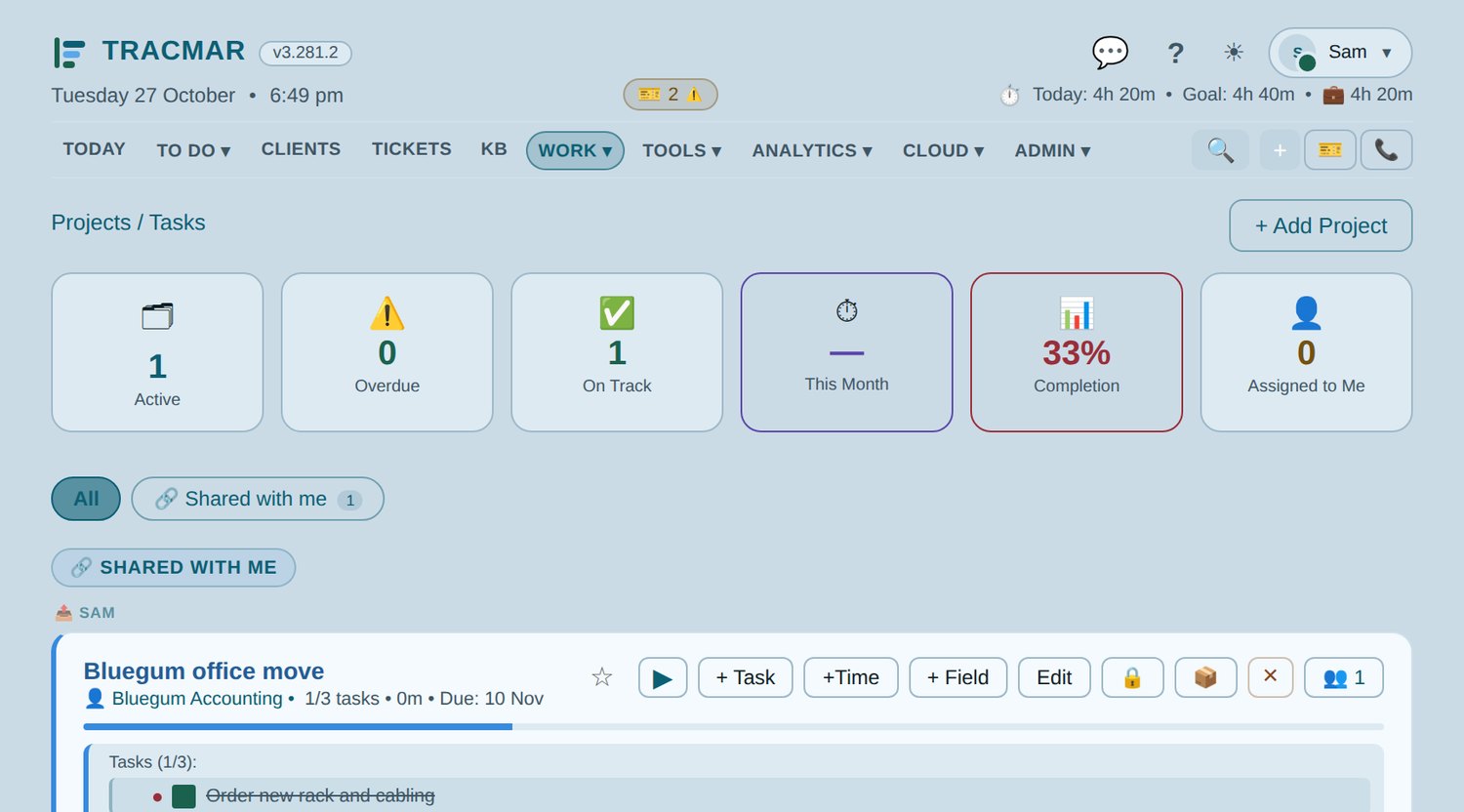Viewport: 1464px width, 812px height.
Task: Open the project members button showing 1
Action: coord(1344,677)
